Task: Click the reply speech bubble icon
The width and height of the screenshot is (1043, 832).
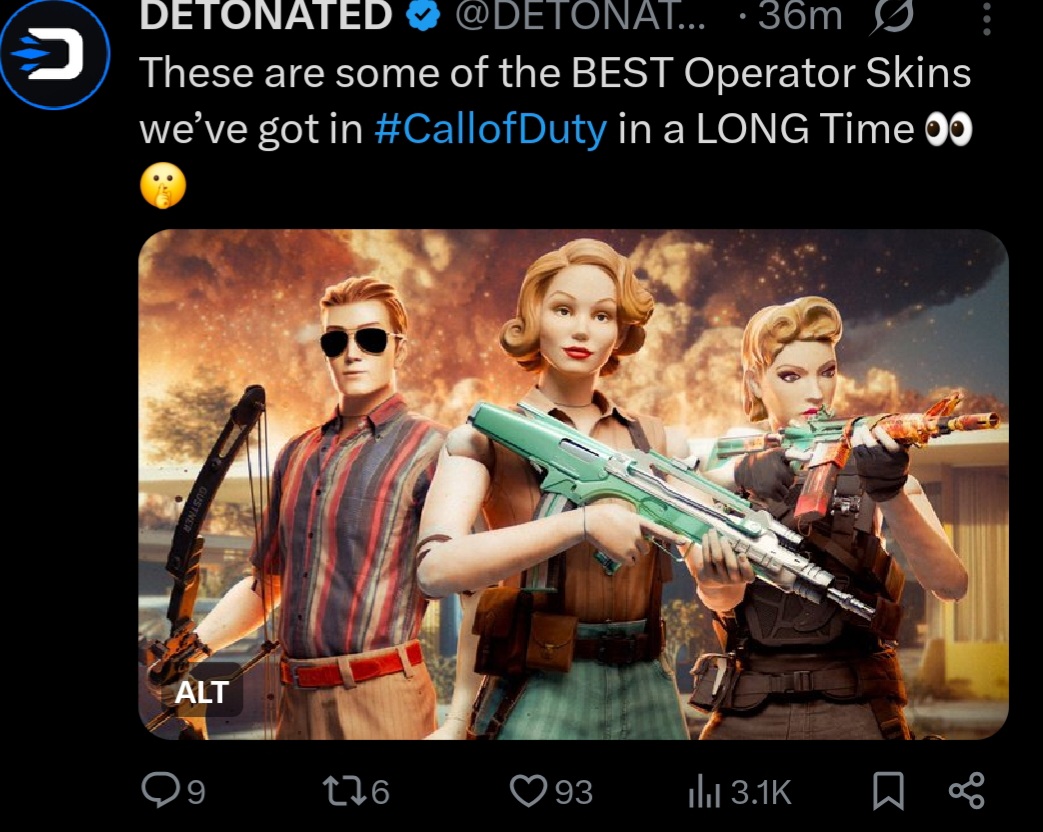Action: [x=159, y=790]
